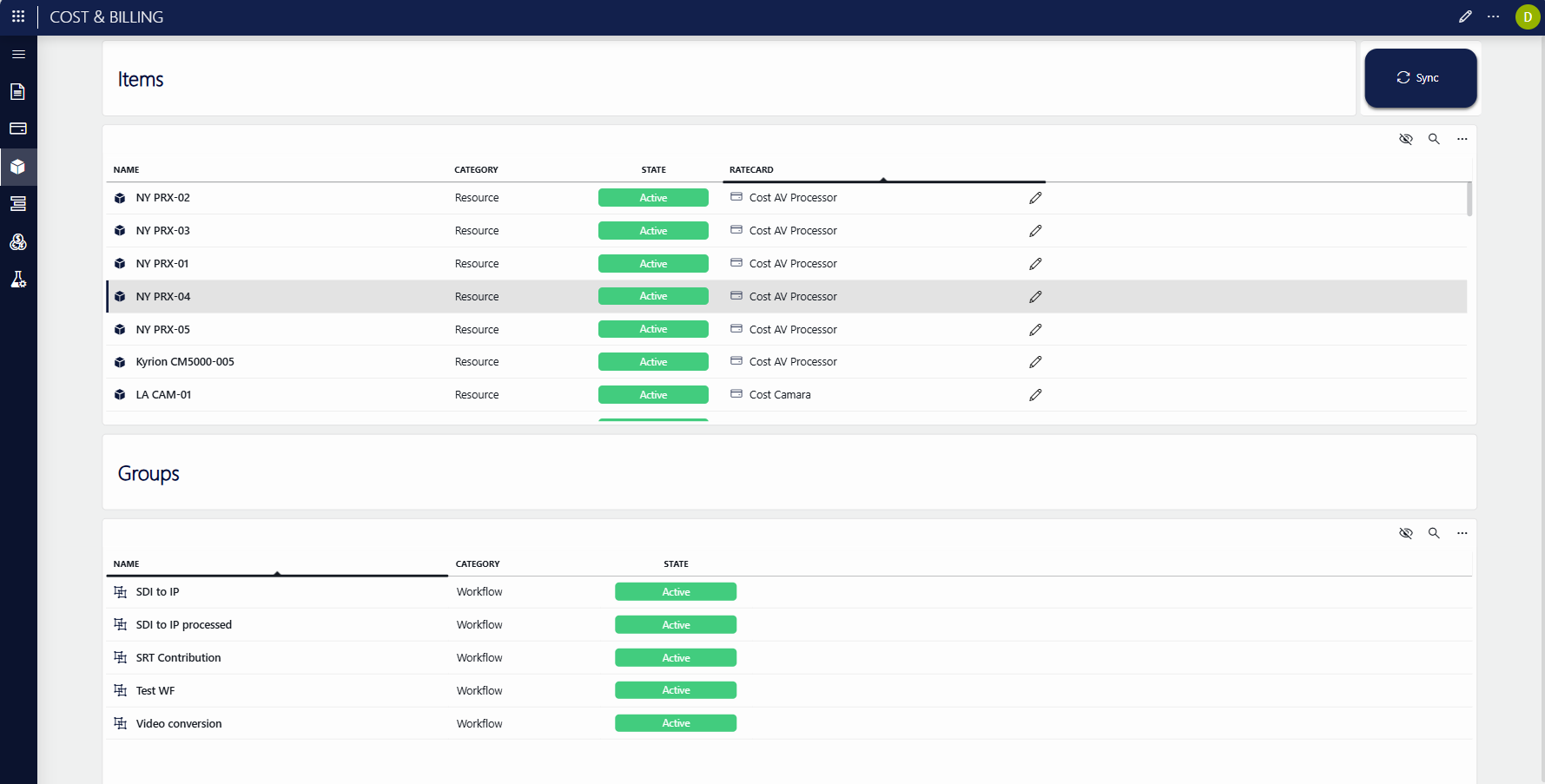
Task: Select the SRT Contribution group
Action: pos(178,658)
